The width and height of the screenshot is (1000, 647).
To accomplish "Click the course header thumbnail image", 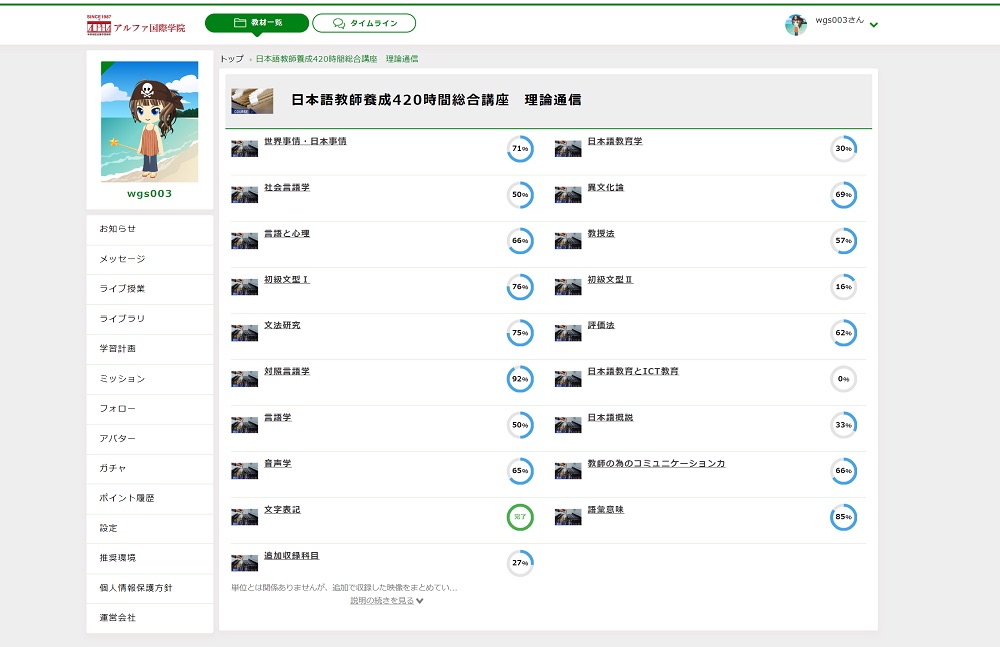I will [x=252, y=101].
